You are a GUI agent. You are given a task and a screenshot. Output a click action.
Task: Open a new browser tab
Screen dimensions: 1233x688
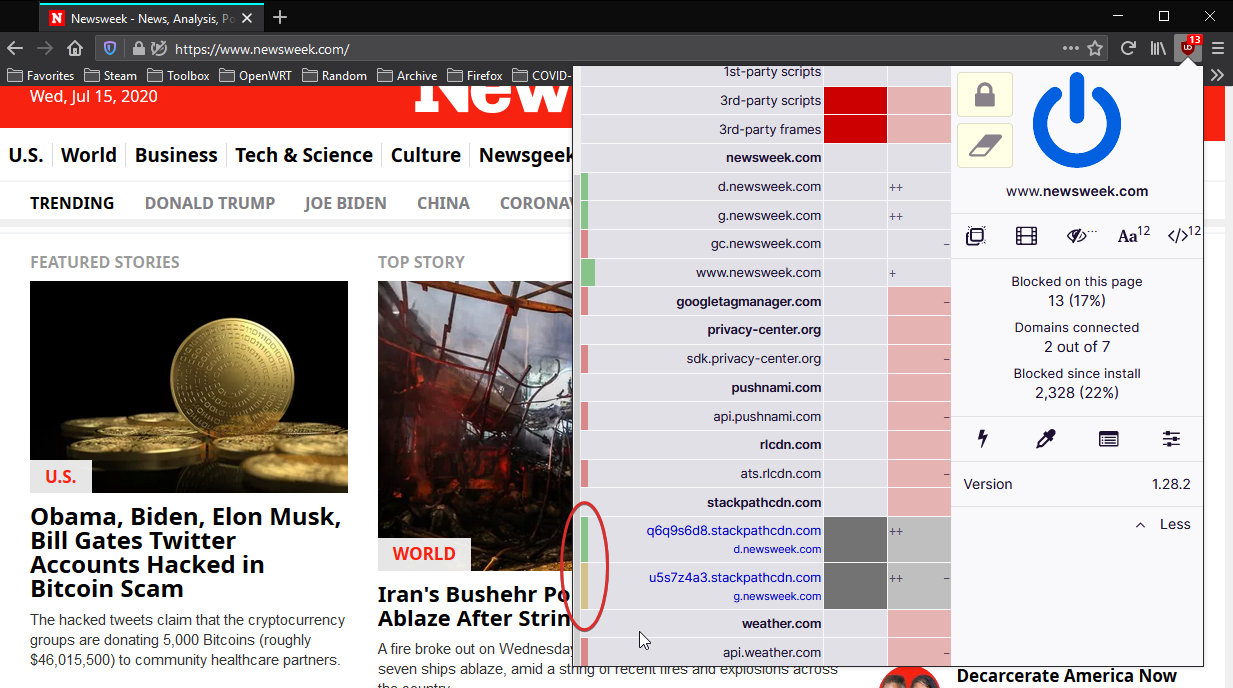tap(280, 17)
